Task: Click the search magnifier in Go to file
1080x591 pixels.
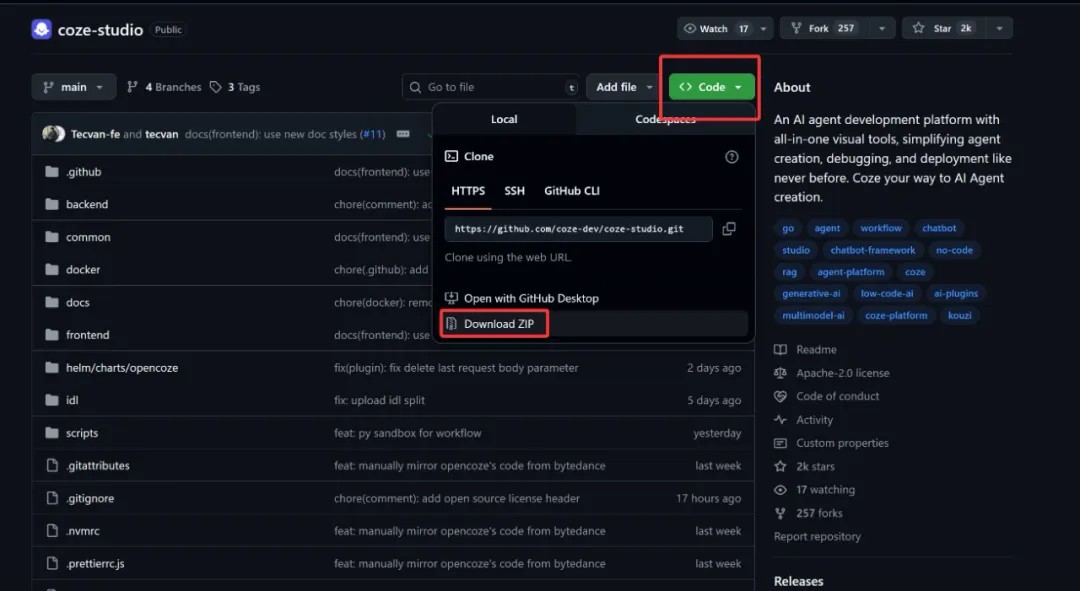Action: pos(415,87)
